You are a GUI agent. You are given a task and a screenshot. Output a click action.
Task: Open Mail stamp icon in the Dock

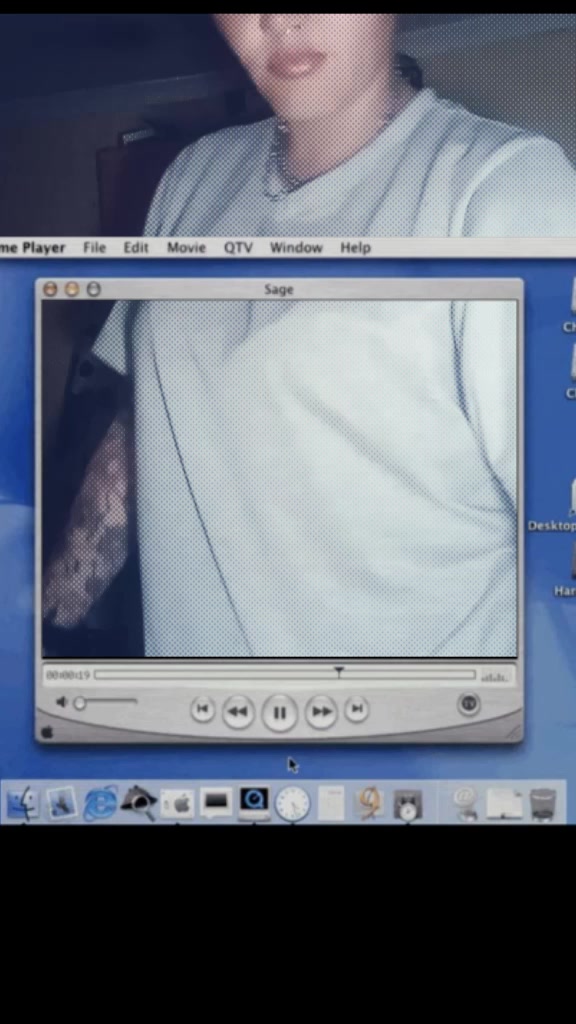click(x=61, y=804)
